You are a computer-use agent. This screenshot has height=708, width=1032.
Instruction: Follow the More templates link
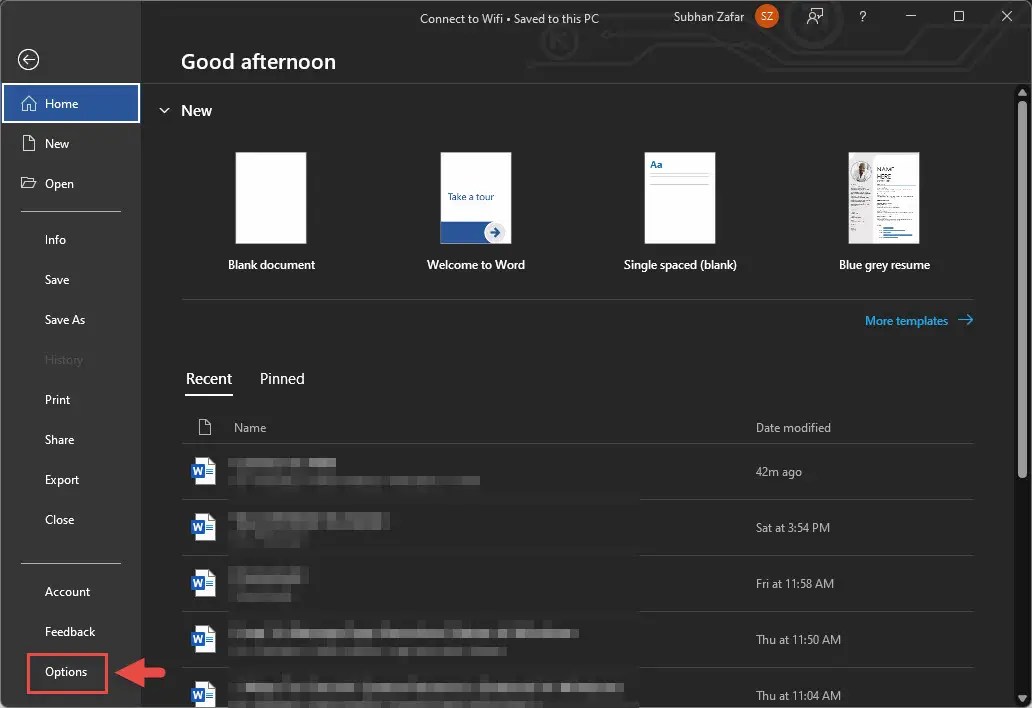905,320
